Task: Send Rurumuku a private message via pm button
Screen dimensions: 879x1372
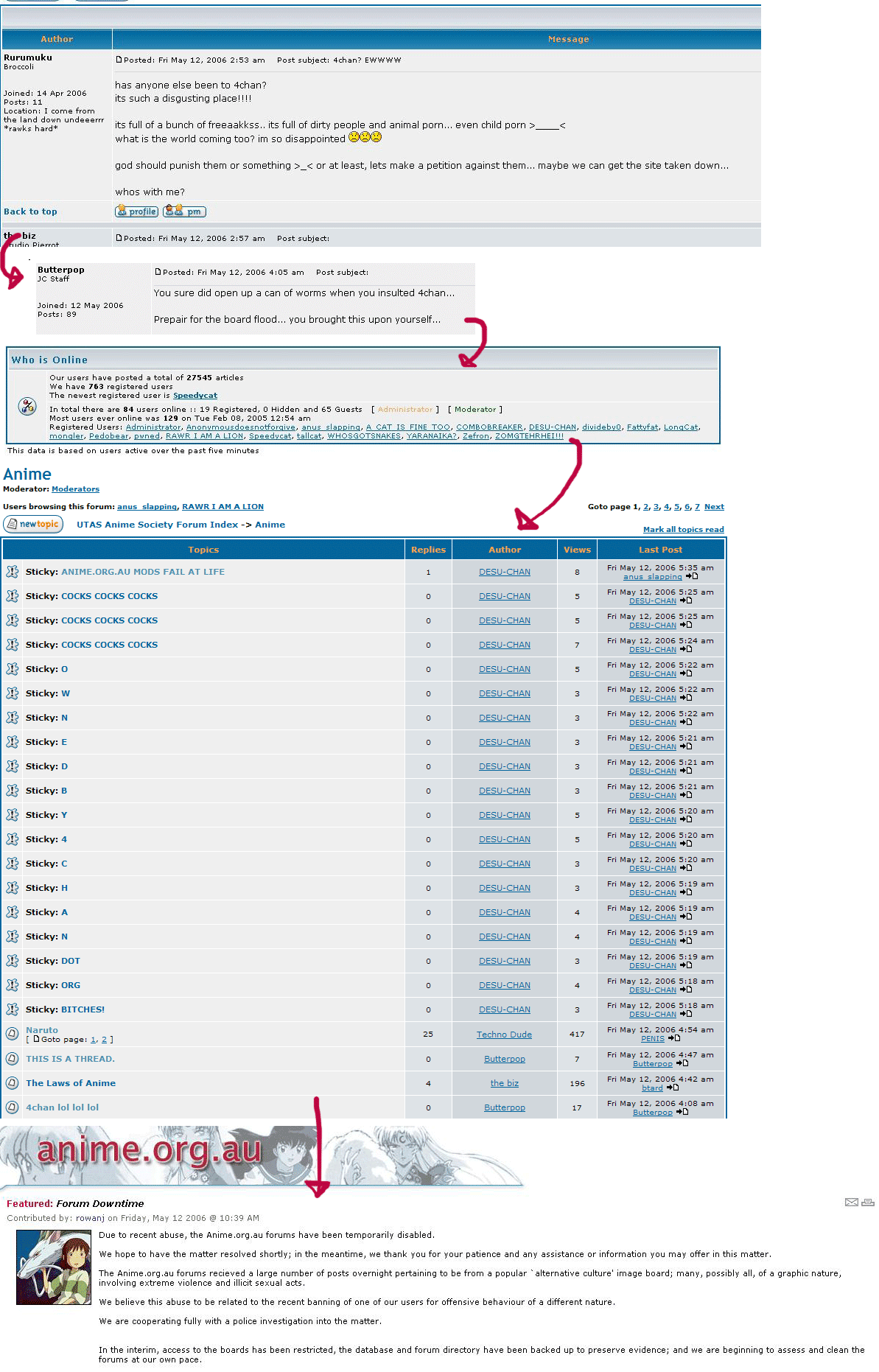Action: (x=184, y=211)
